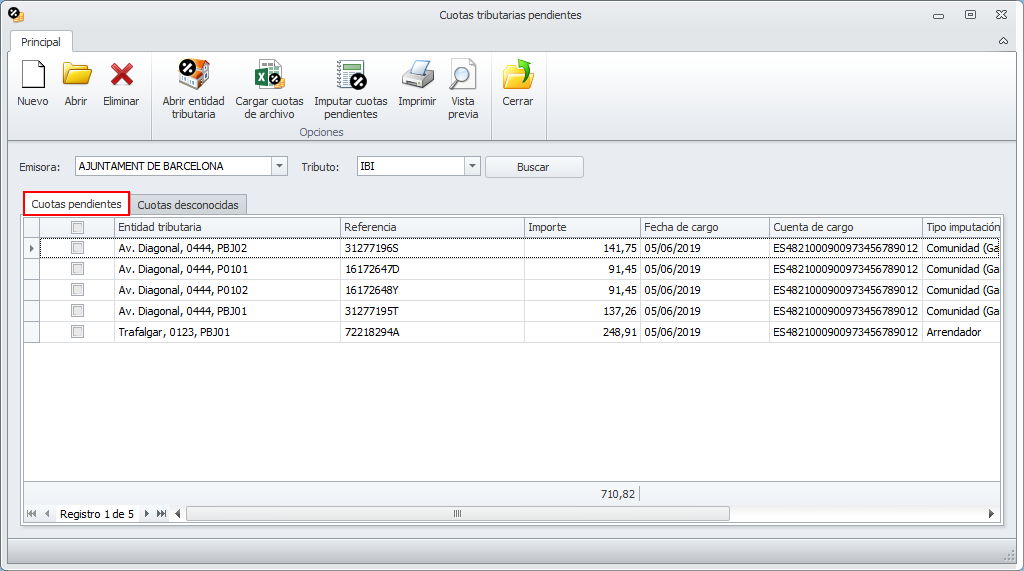This screenshot has height=571, width=1024.
Task: Collapse the ribbon with the top-right chevron
Action: click(1003, 42)
